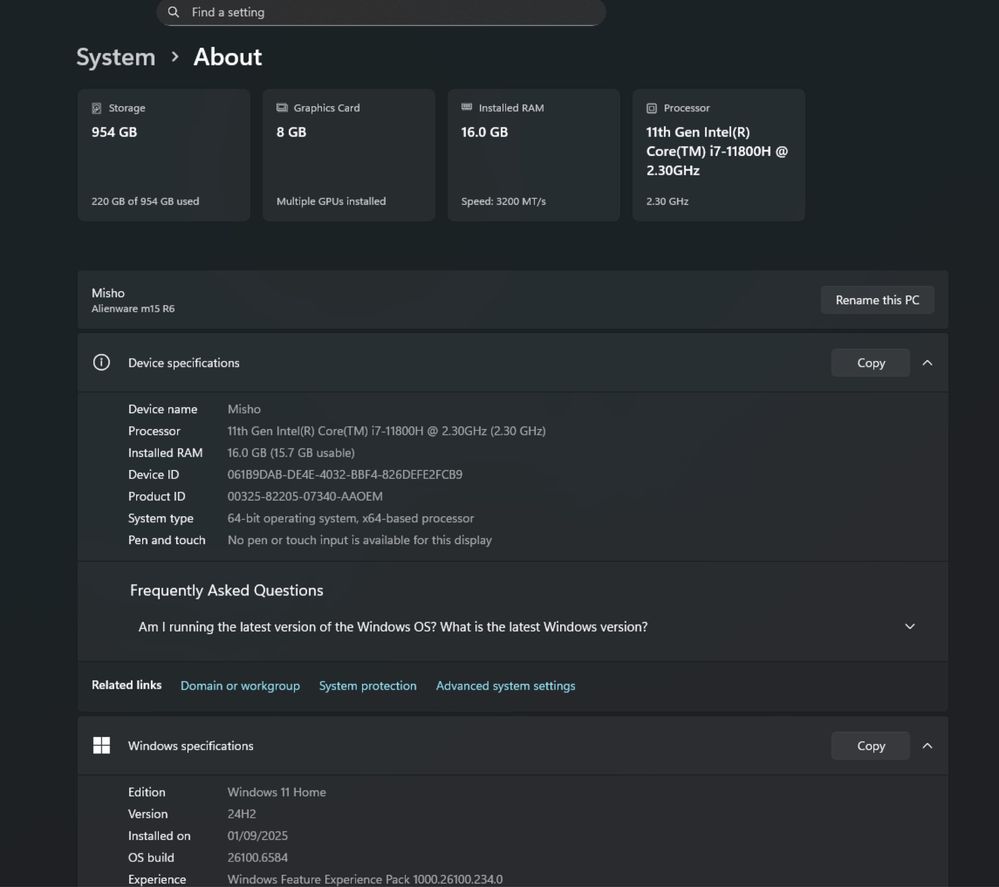
Task: Click the FAQ question chevron arrow
Action: point(910,626)
